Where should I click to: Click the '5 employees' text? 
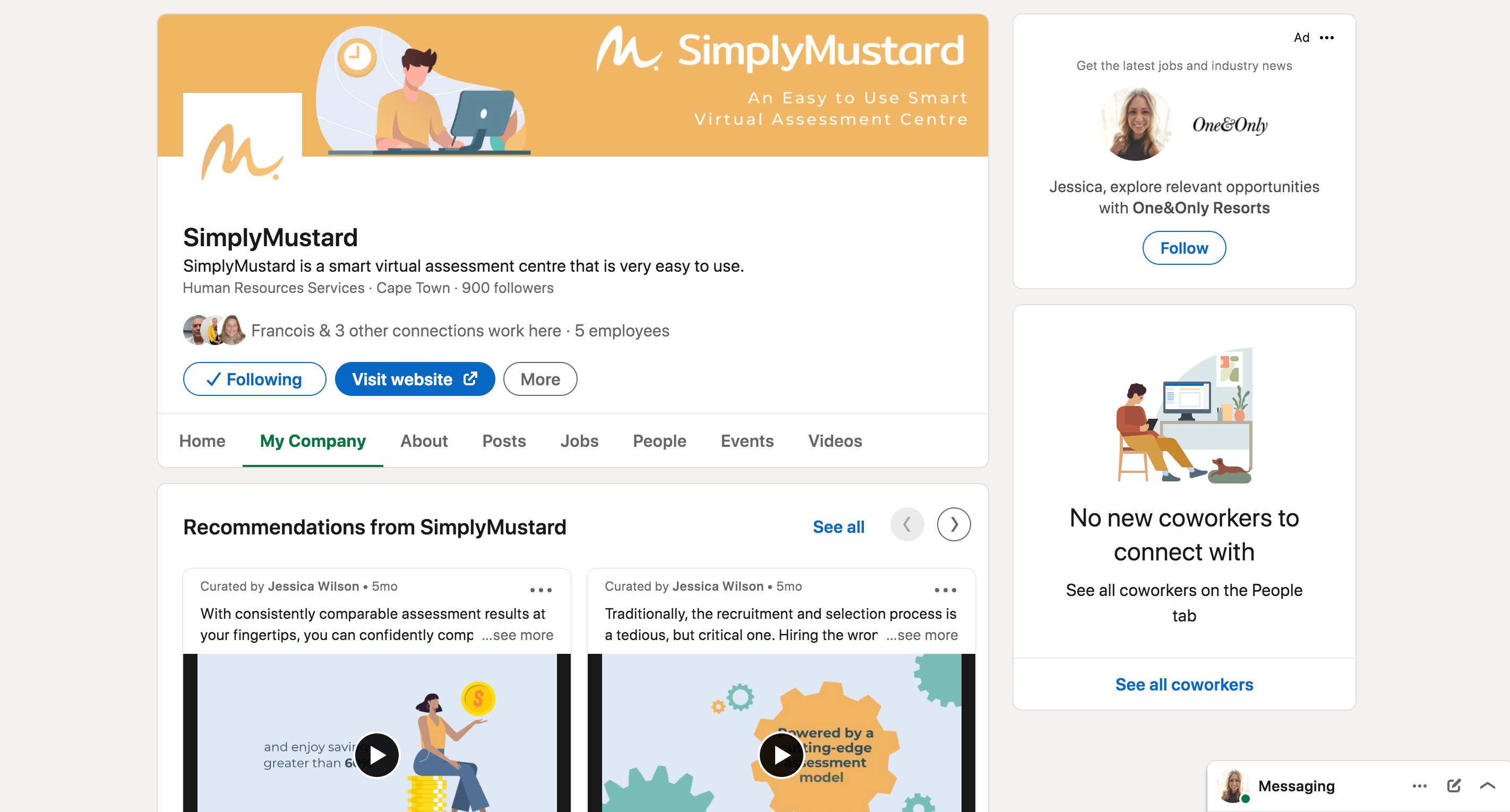pos(621,331)
